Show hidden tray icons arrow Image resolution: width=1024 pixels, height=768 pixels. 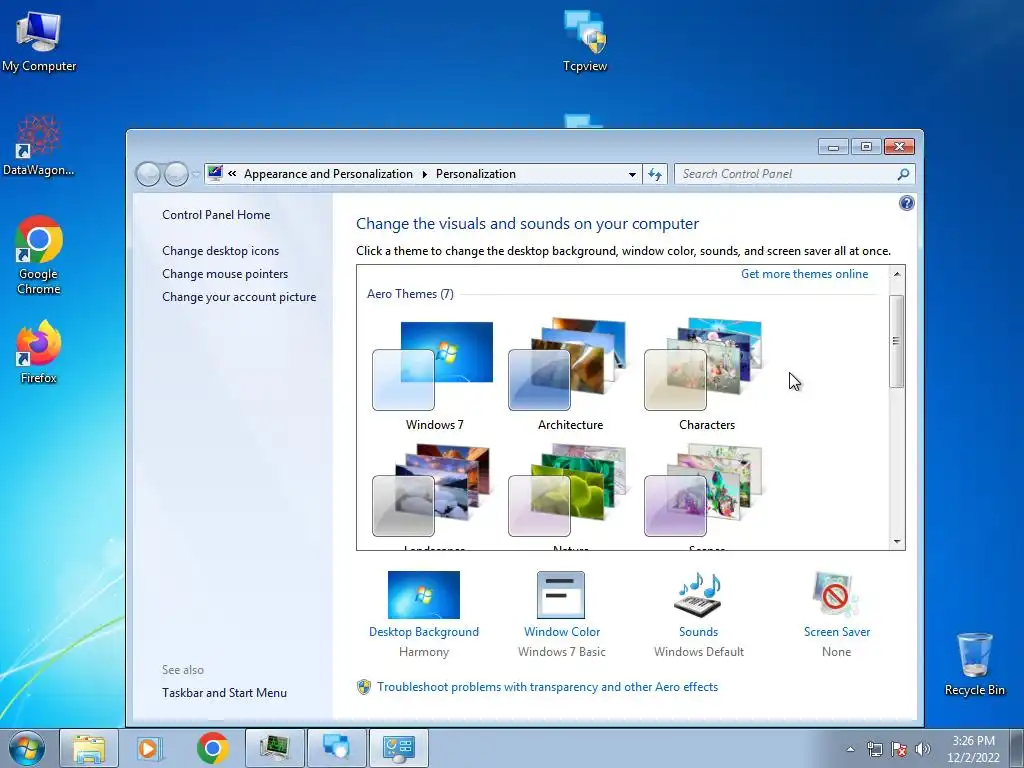pos(850,749)
